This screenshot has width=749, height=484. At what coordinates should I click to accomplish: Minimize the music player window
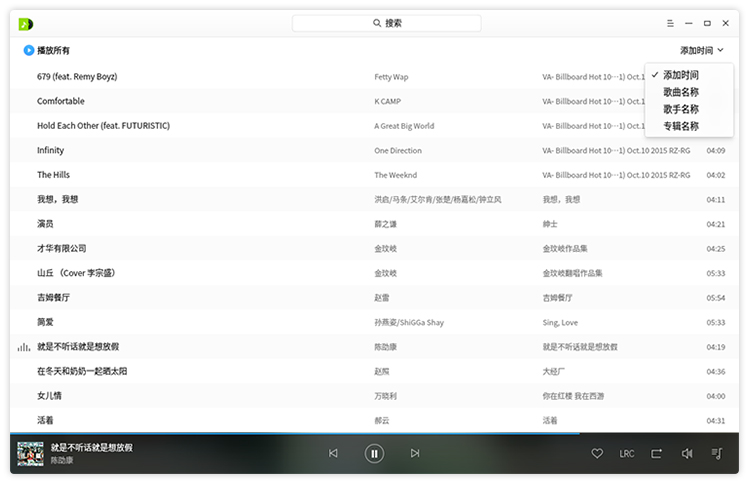(x=688, y=23)
